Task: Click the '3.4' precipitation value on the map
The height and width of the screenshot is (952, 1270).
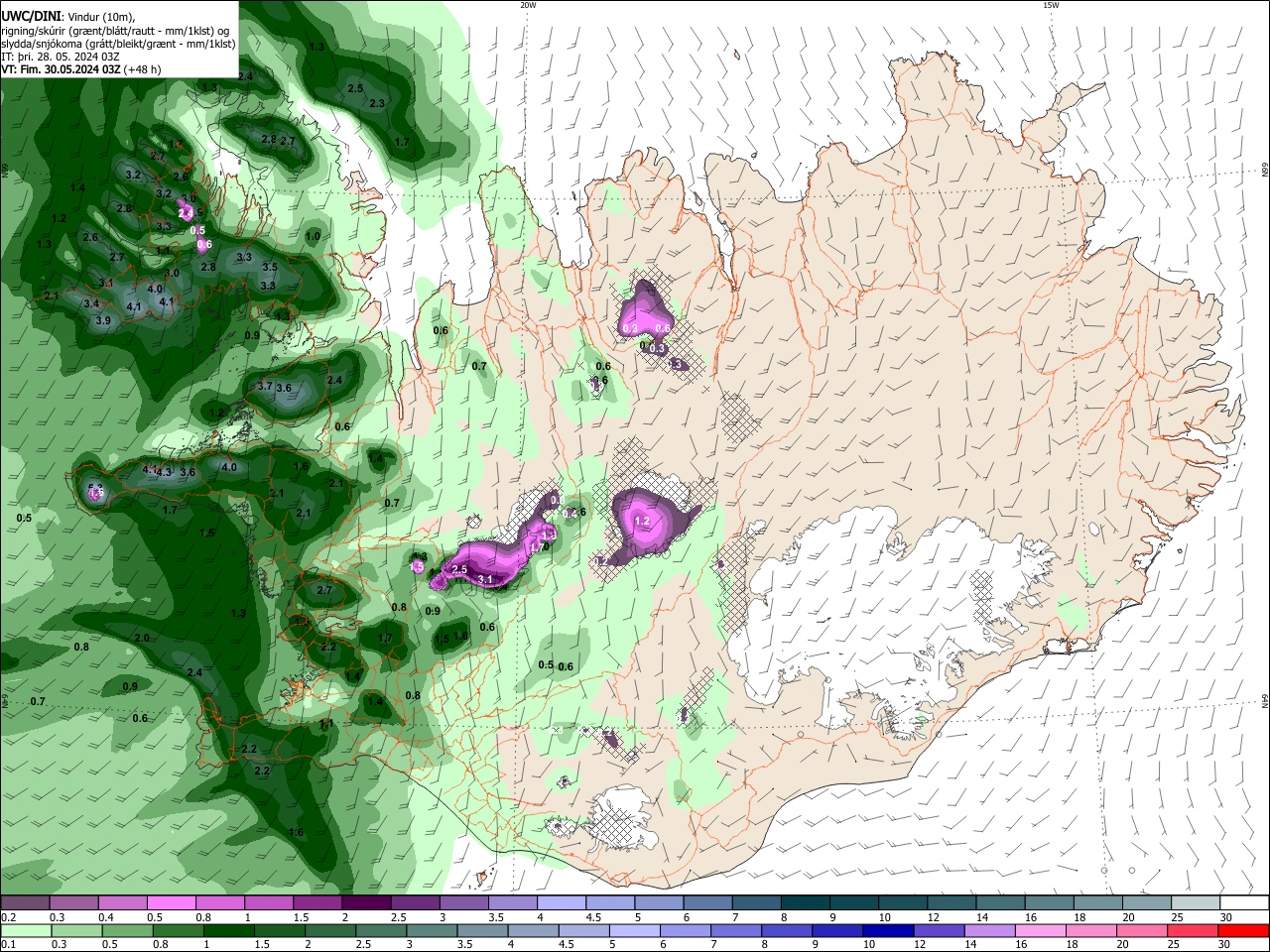Action: pos(91,303)
